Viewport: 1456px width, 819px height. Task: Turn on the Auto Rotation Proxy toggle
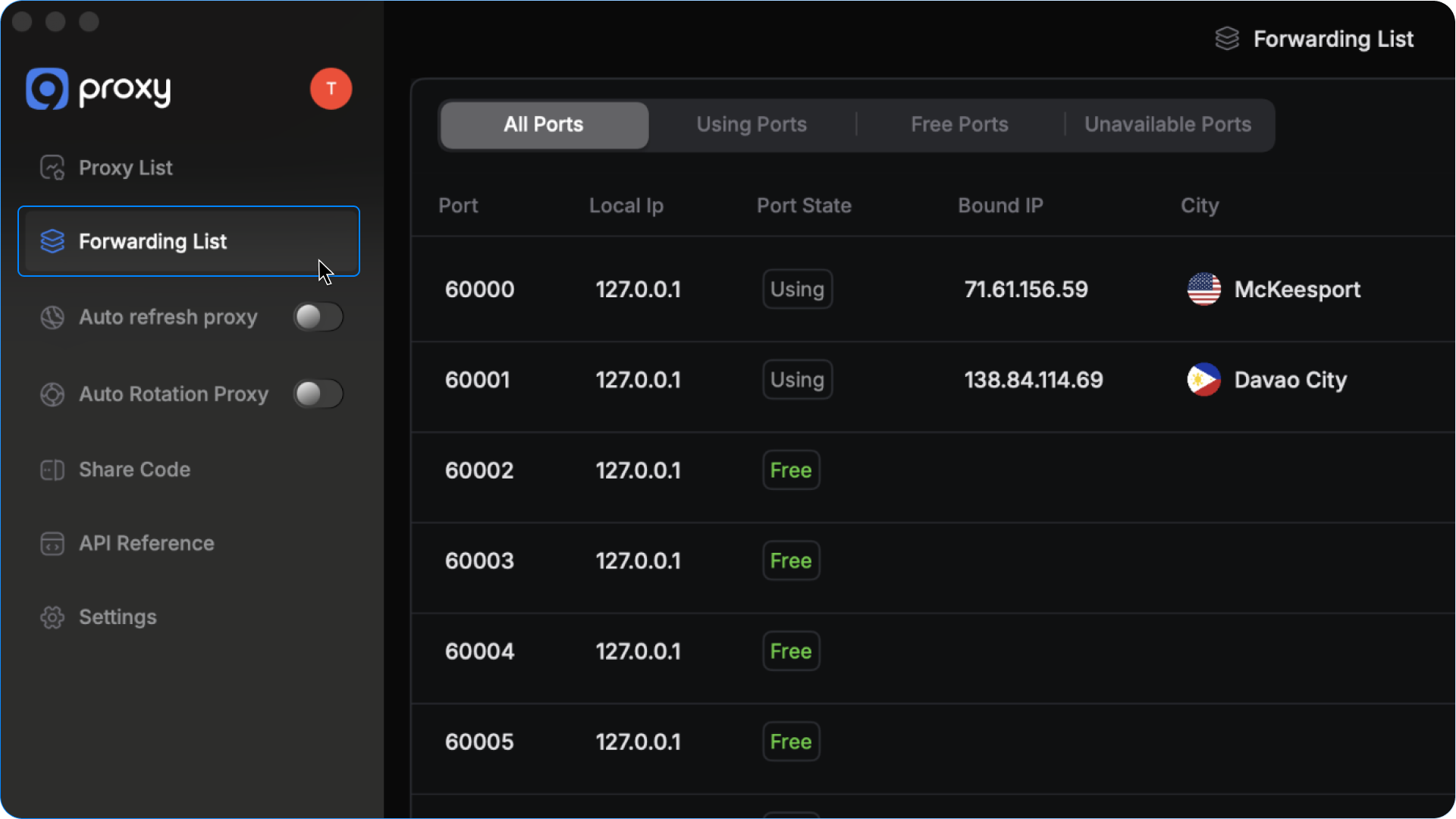click(x=318, y=394)
